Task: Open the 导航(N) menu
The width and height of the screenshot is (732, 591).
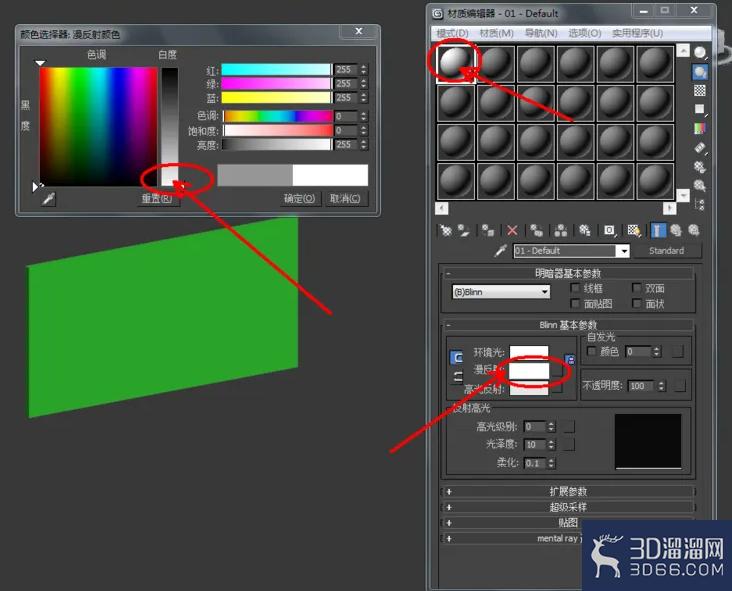Action: [x=541, y=33]
